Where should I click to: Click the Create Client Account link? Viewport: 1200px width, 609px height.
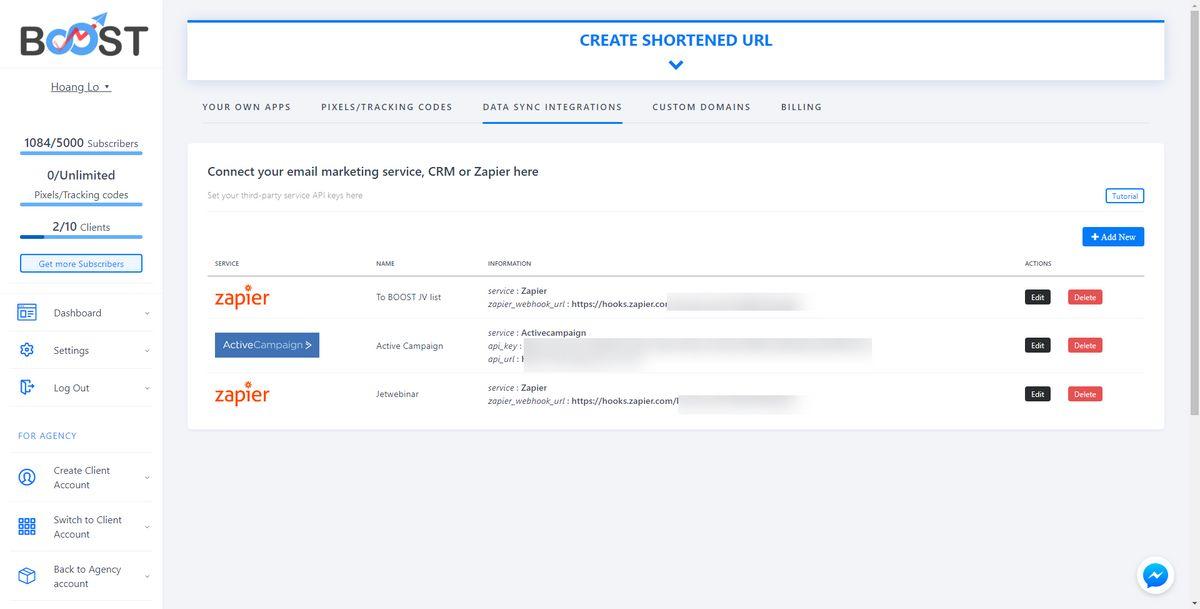[x=82, y=478]
